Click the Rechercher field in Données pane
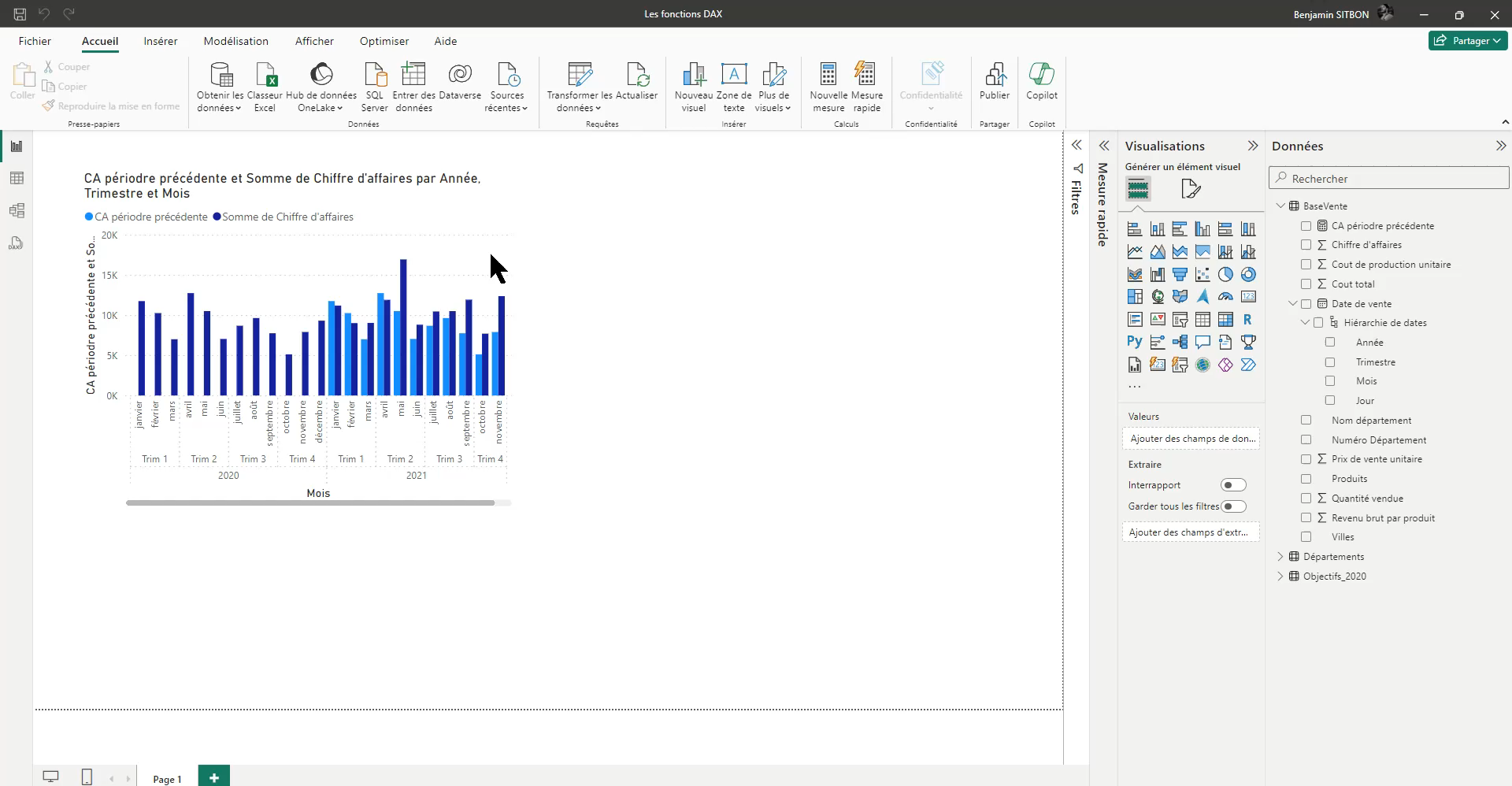The height and width of the screenshot is (786, 1512). [1389, 179]
